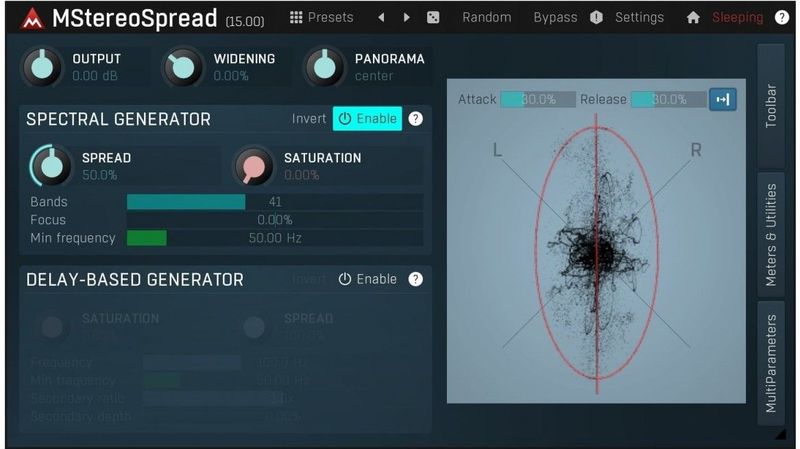Click the dice randomize icon
Viewport: 800px width, 449px height.
coord(433,18)
